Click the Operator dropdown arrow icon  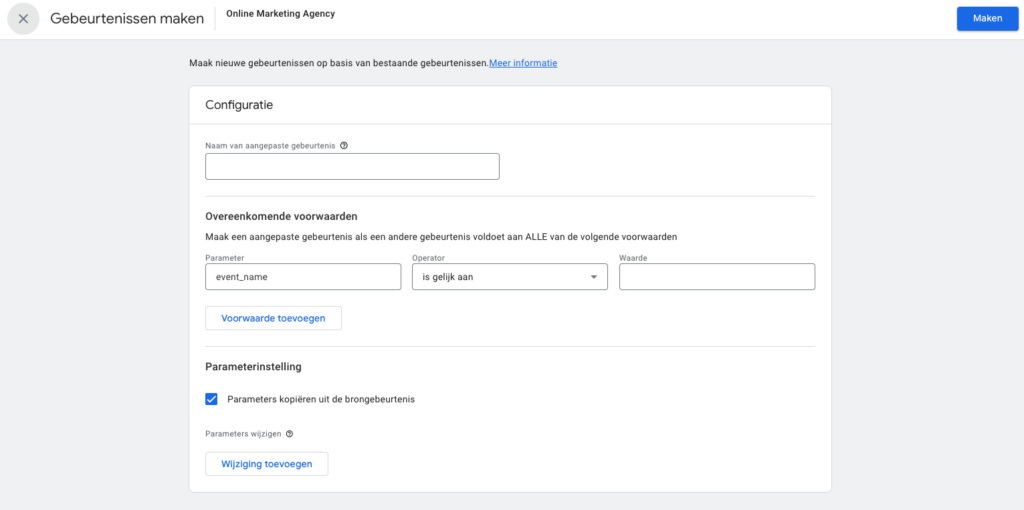click(594, 277)
